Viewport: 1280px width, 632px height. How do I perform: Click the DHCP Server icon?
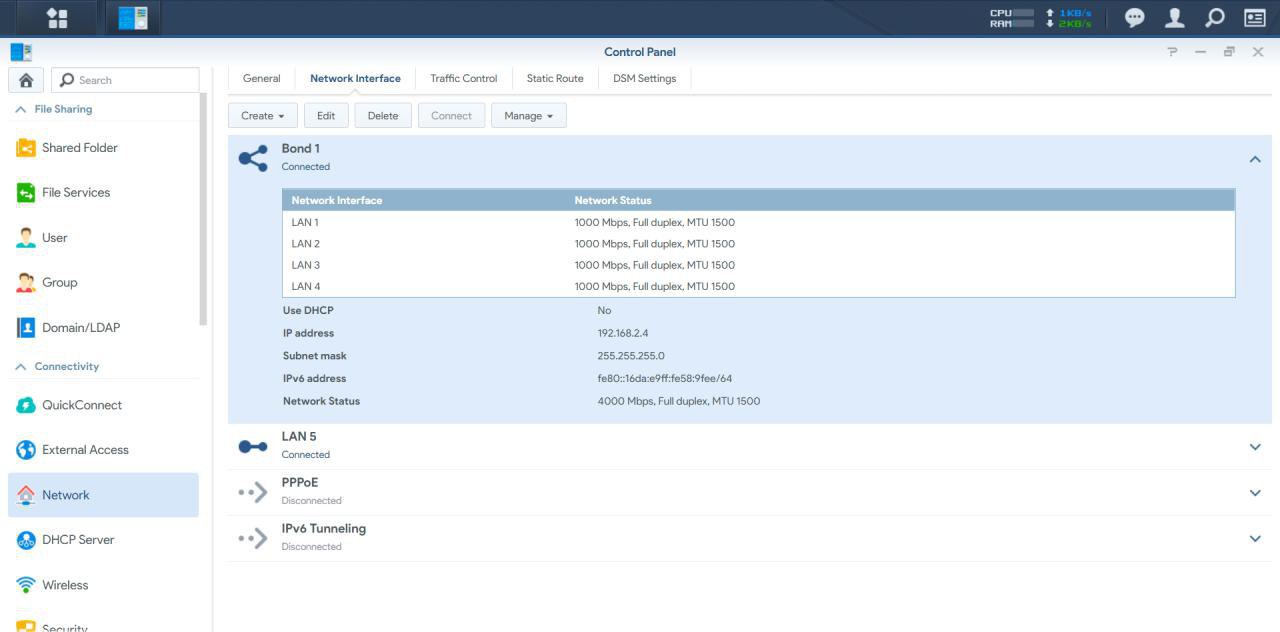coord(26,540)
